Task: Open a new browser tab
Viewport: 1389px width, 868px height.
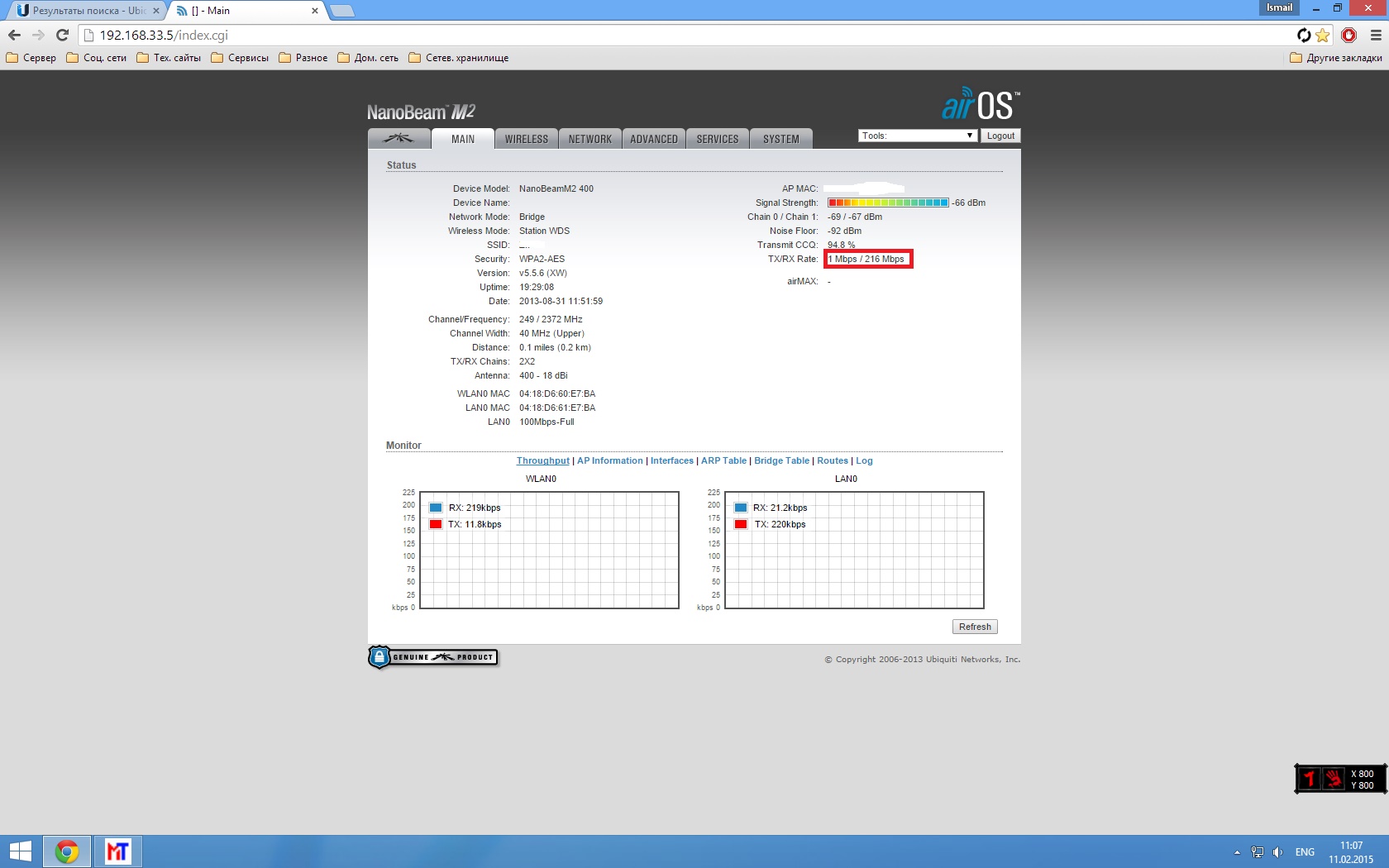Action: pyautogui.click(x=342, y=11)
